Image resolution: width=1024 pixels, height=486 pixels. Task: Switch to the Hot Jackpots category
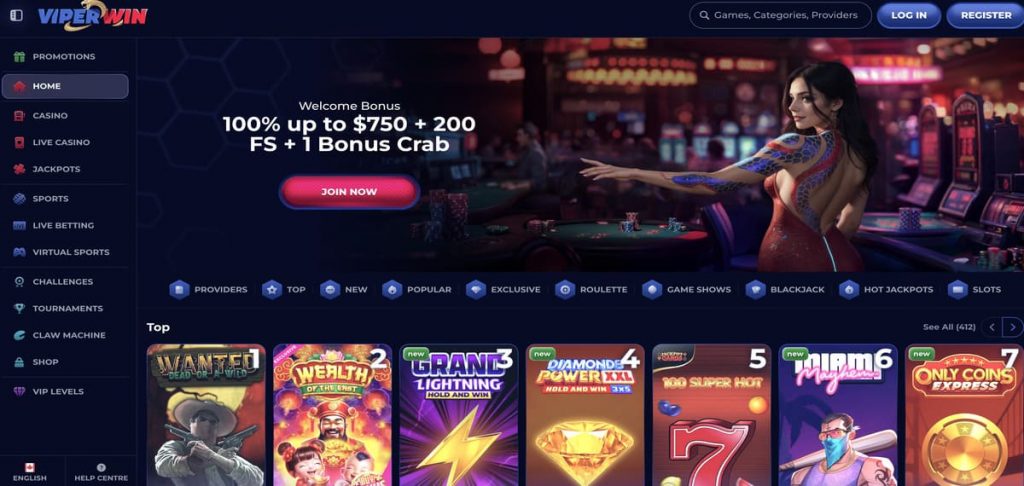coord(886,289)
